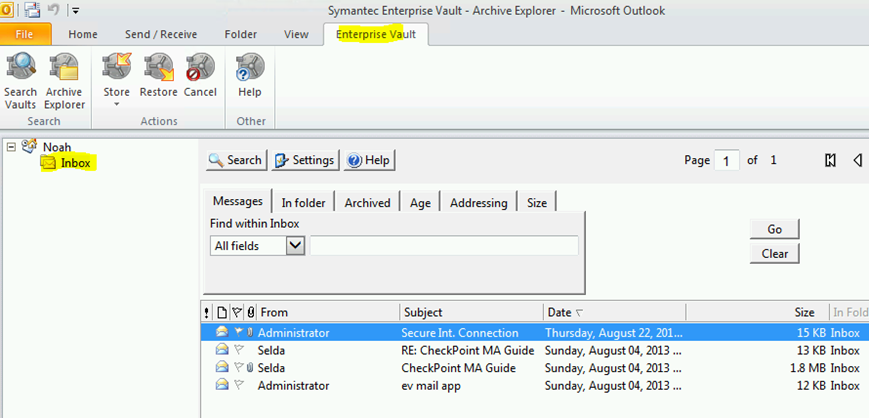The height and width of the screenshot is (418, 869).
Task: Sort by the Subject column header
Action: click(x=472, y=313)
